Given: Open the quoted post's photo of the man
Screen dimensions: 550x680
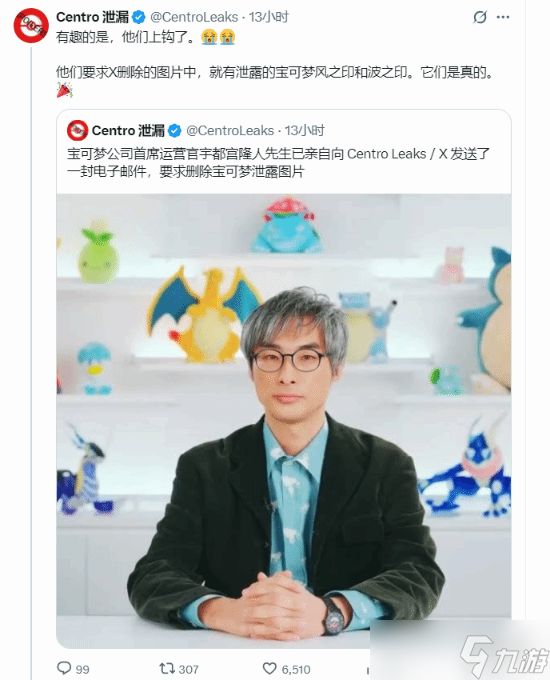Looking at the screenshot, I should pyautogui.click(x=284, y=421).
